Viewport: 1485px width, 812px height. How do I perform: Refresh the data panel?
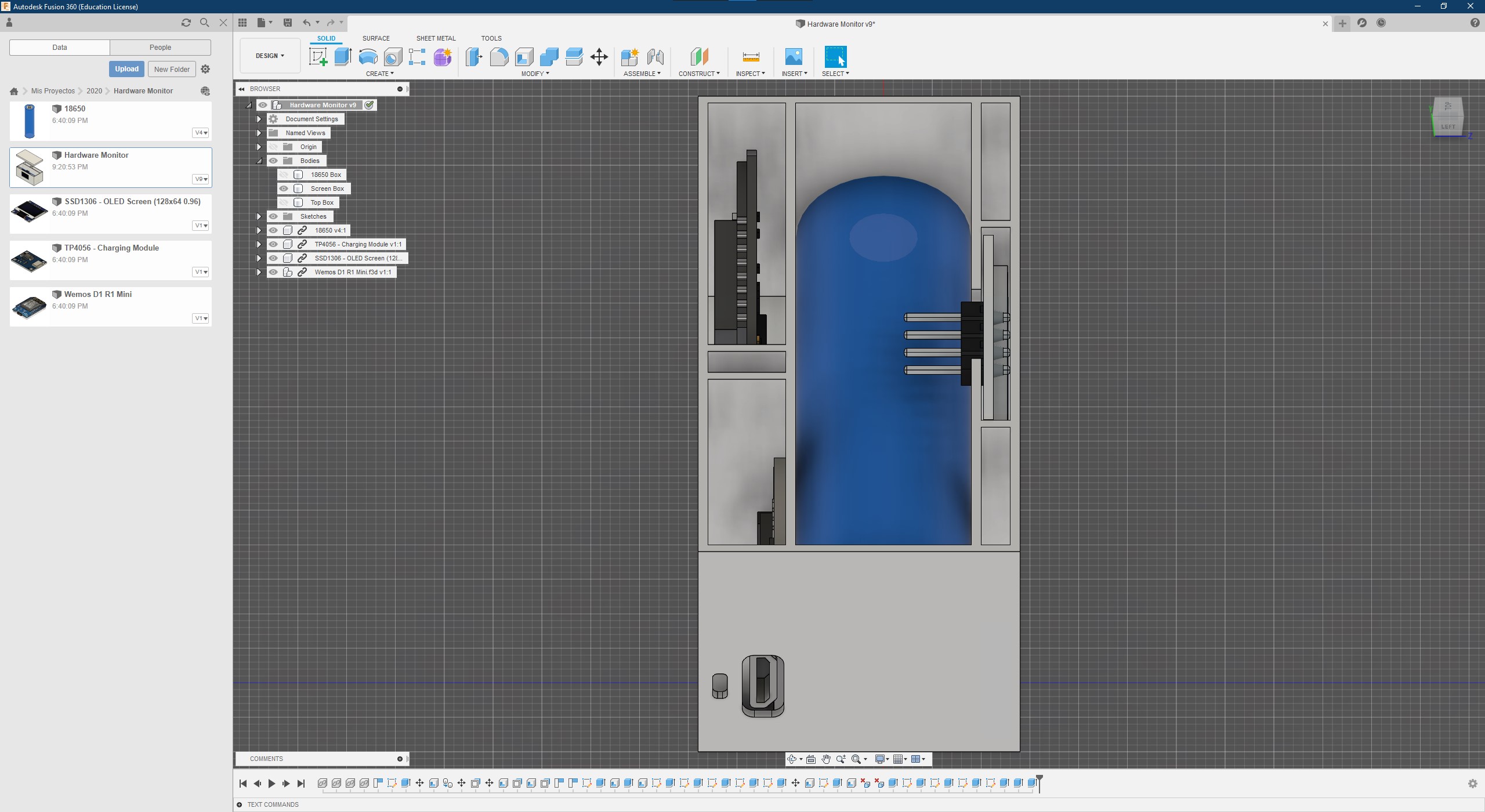(186, 23)
